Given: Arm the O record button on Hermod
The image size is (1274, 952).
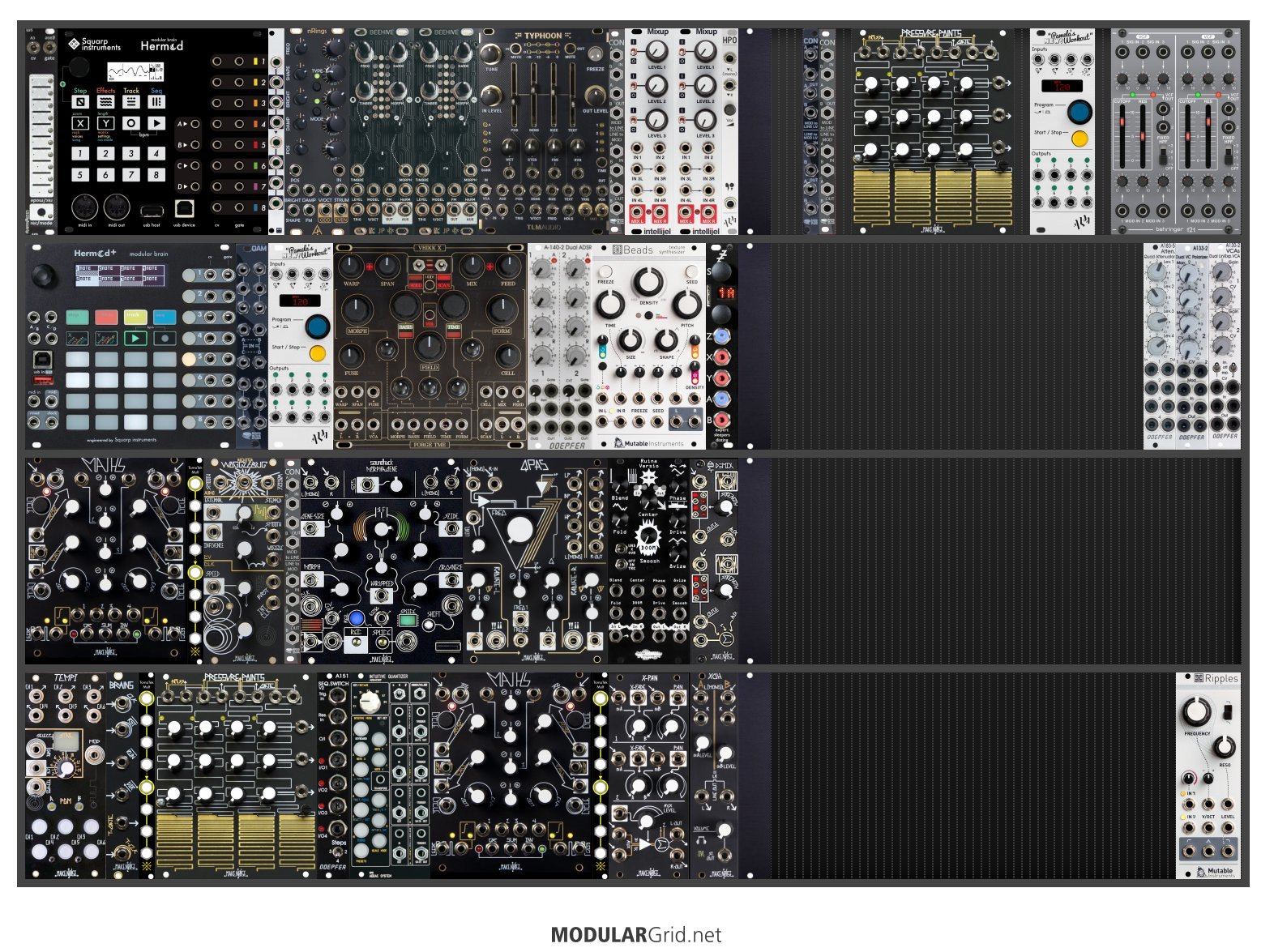Looking at the screenshot, I should point(131,124).
